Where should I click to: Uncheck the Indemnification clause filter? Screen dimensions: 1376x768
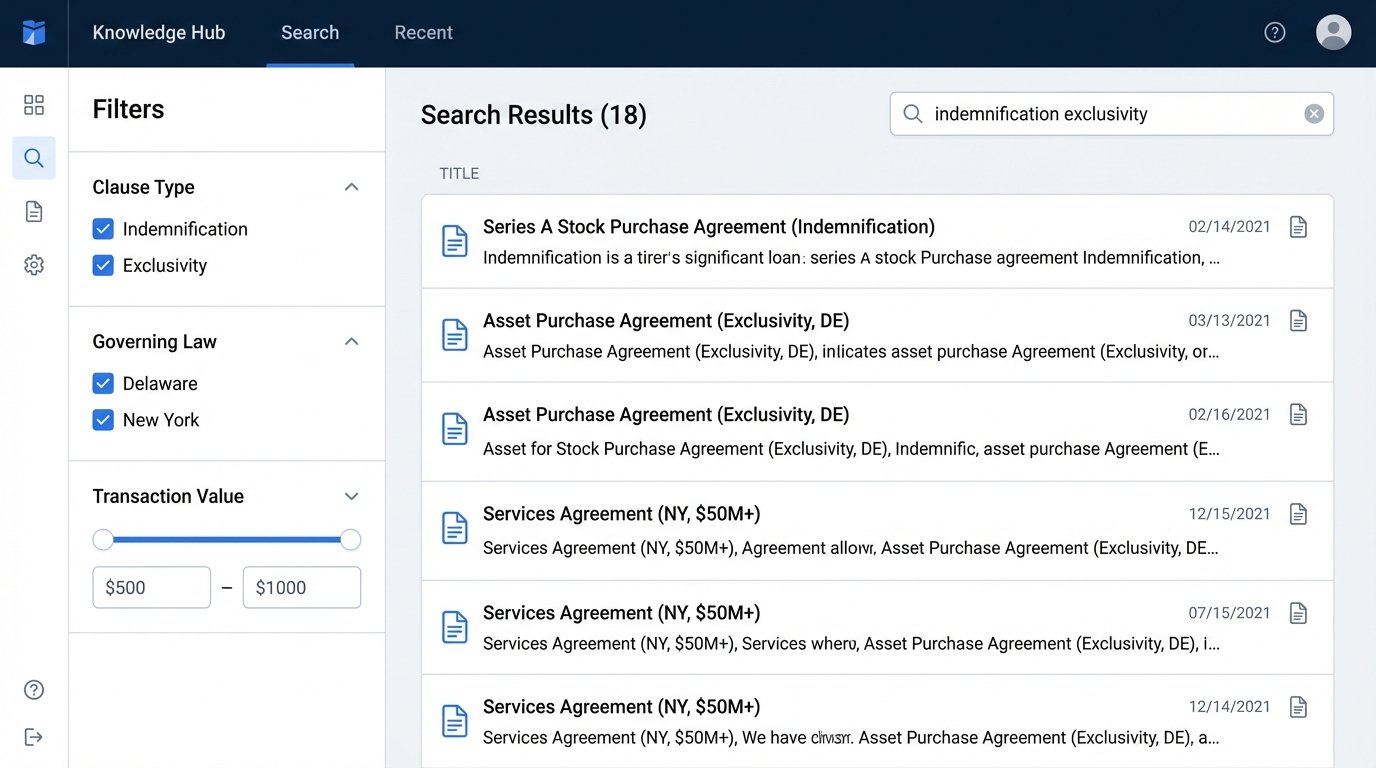click(x=103, y=229)
